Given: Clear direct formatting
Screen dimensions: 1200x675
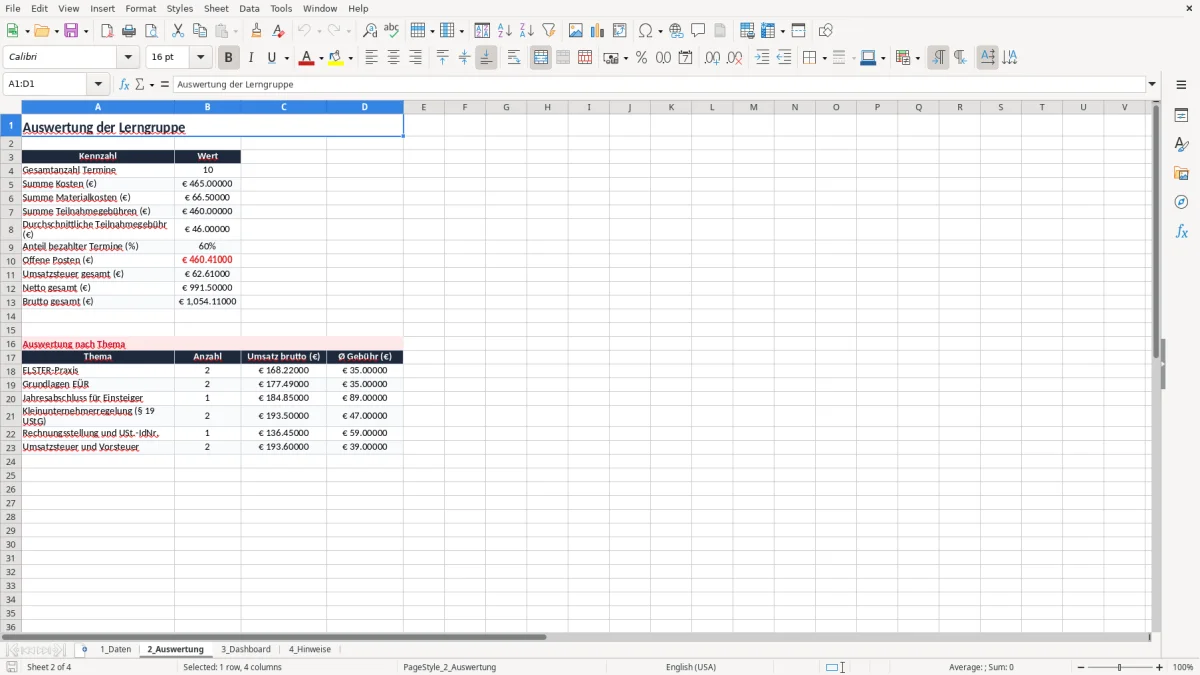Looking at the screenshot, I should [279, 31].
